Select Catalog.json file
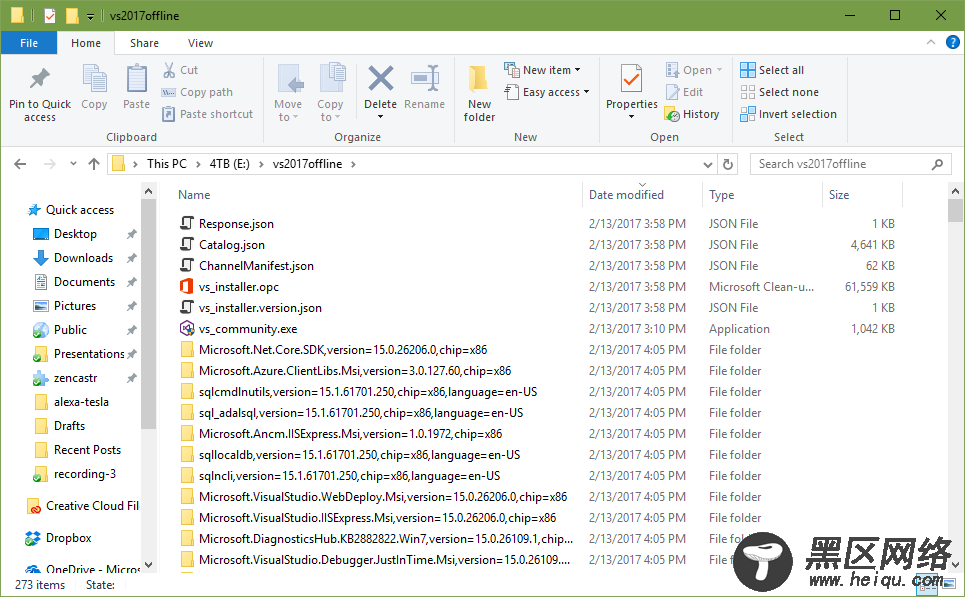Viewport: 965px width, 597px height. click(x=231, y=245)
